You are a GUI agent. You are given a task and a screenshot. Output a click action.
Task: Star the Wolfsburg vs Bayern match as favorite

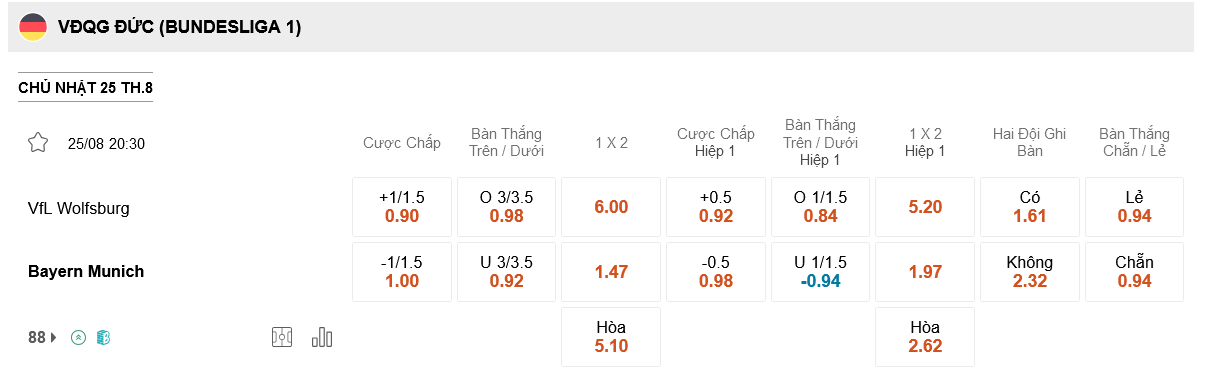click(38, 143)
